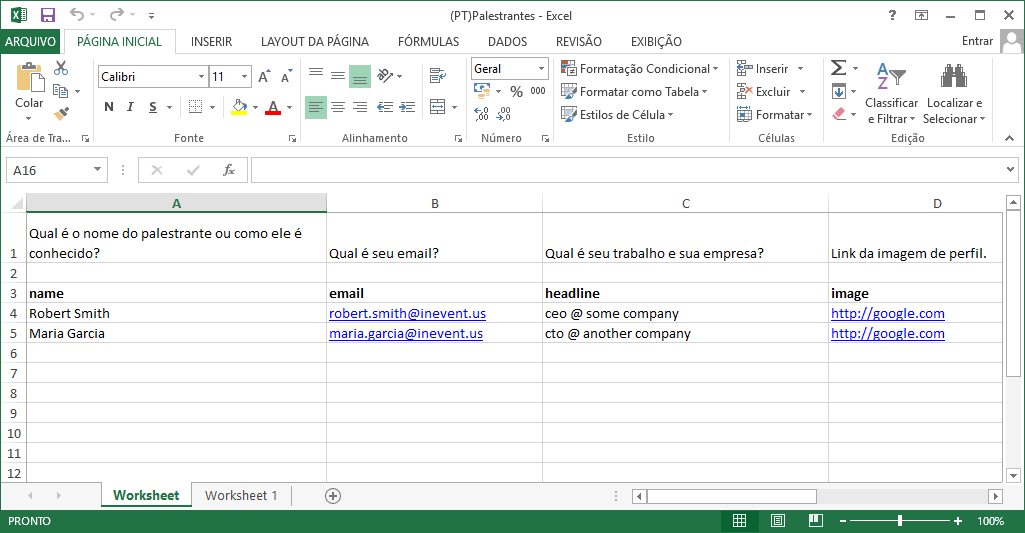1025x533 pixels.
Task: Switch to INSERIR tab
Action: [211, 41]
